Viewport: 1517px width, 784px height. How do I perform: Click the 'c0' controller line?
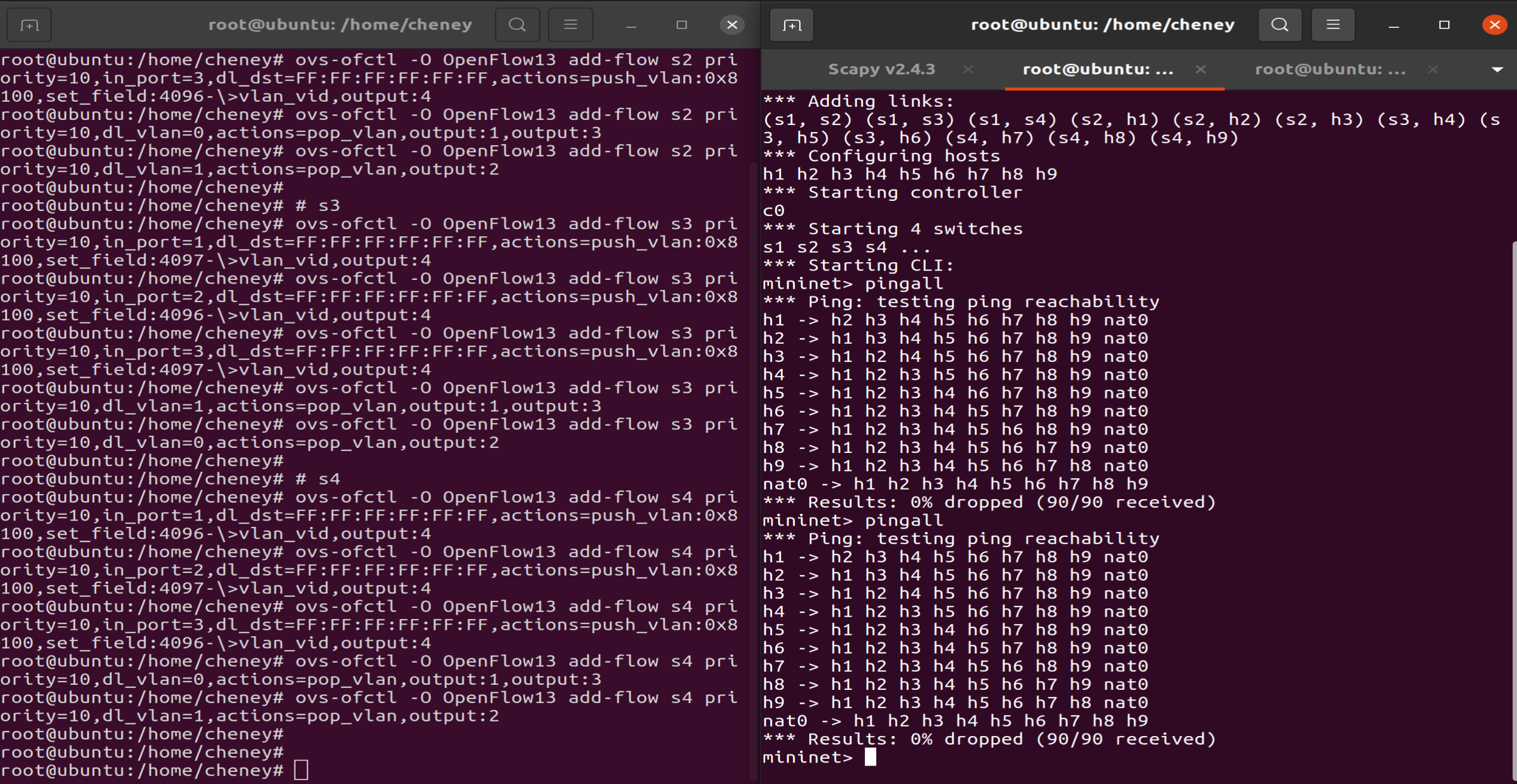click(x=773, y=211)
